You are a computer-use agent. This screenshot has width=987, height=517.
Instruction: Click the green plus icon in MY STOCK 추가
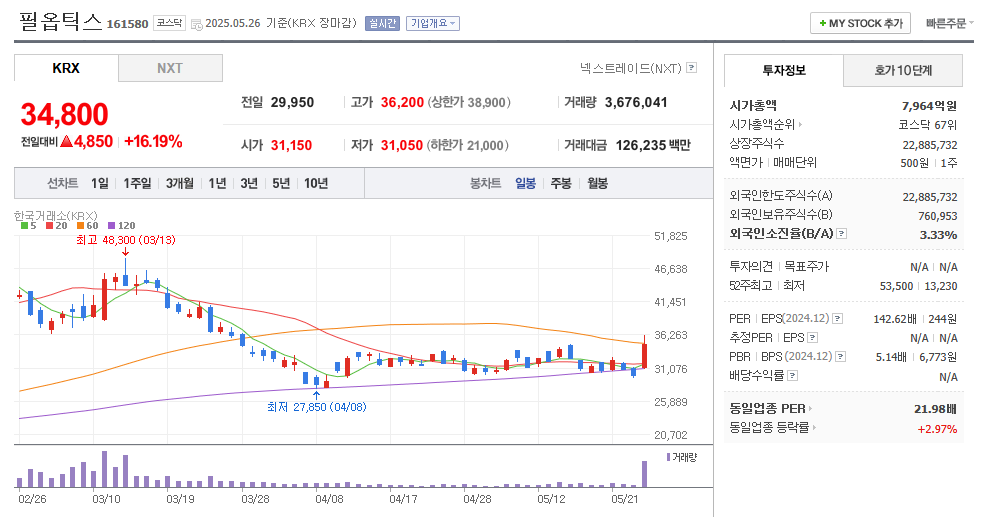(x=822, y=23)
